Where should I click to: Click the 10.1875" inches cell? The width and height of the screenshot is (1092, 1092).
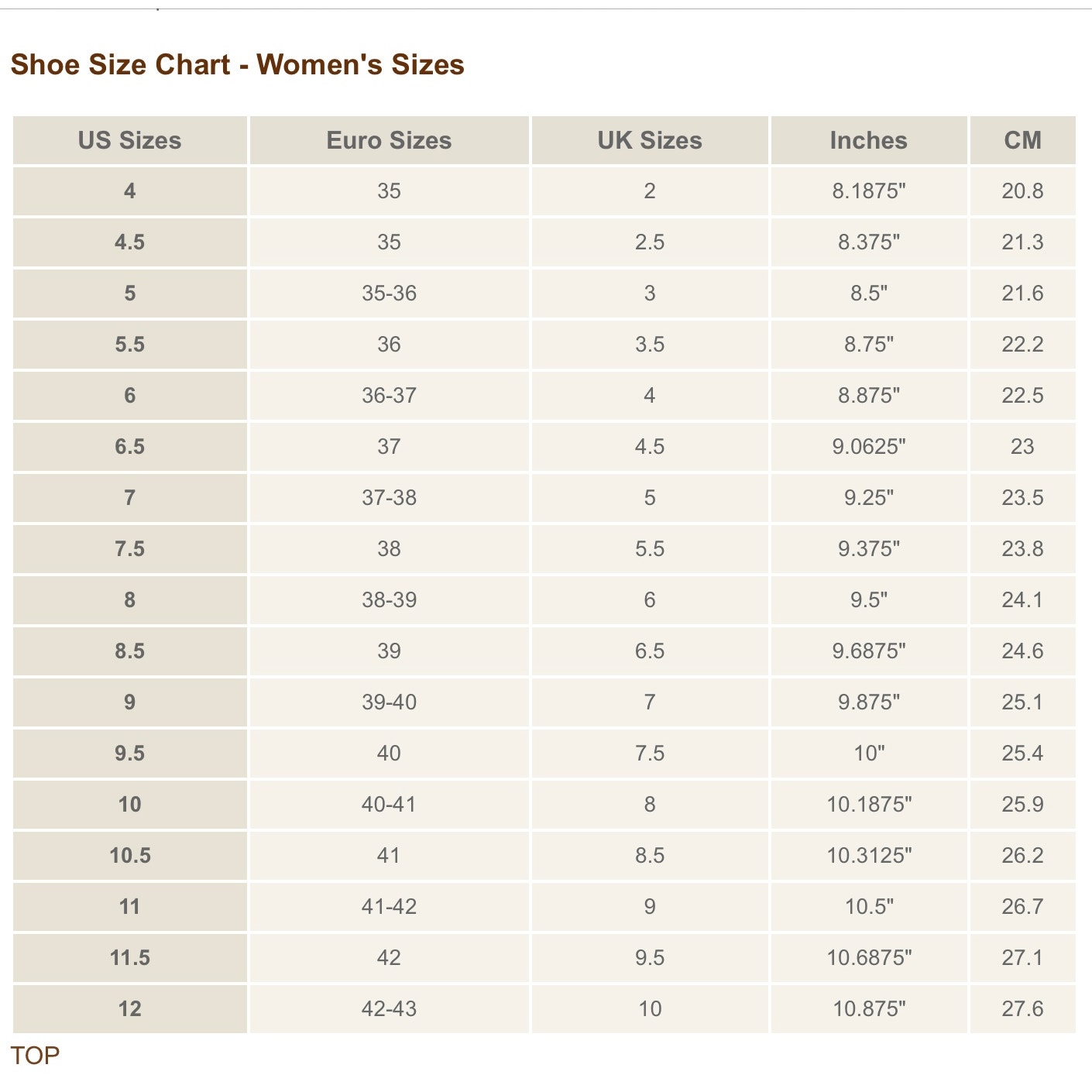(869, 804)
